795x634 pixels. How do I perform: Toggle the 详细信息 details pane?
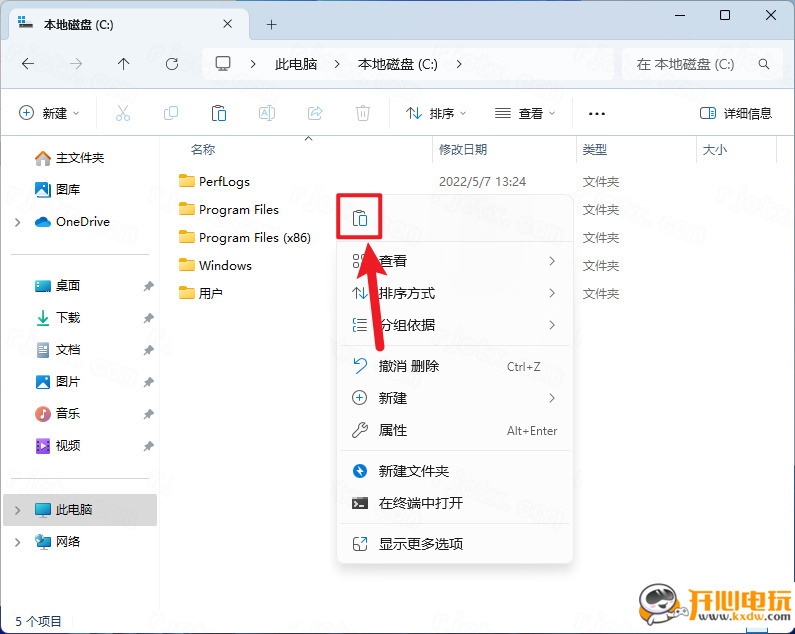pyautogui.click(x=736, y=113)
